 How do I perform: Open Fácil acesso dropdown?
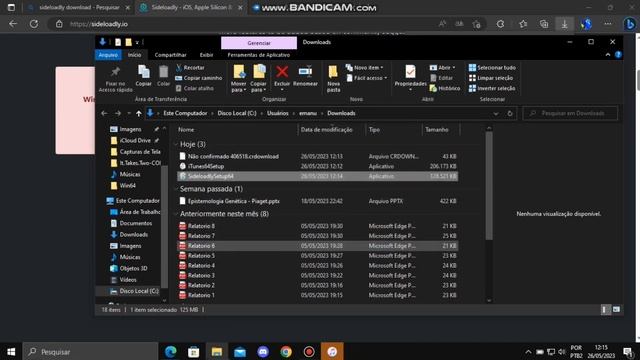tap(367, 78)
